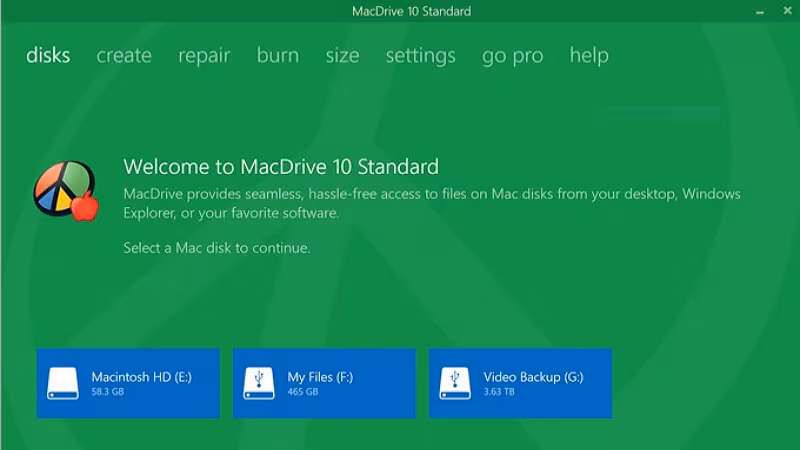
Task: Minimize the MacDrive window
Action: coord(760,11)
